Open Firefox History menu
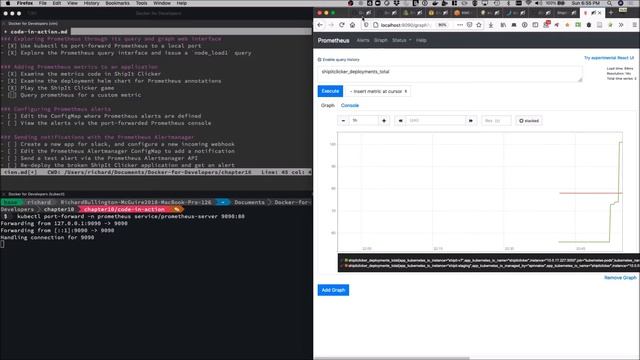 tap(91, 3)
